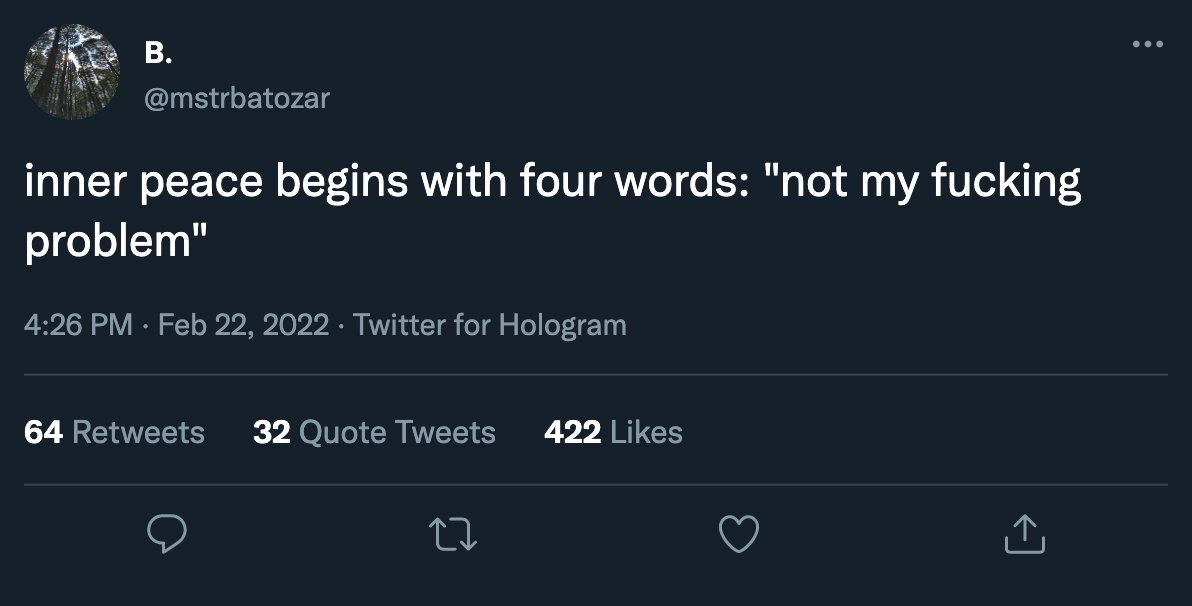Click the bold 64 retweet count
The width and height of the screenshot is (1192, 606).
click(43, 432)
